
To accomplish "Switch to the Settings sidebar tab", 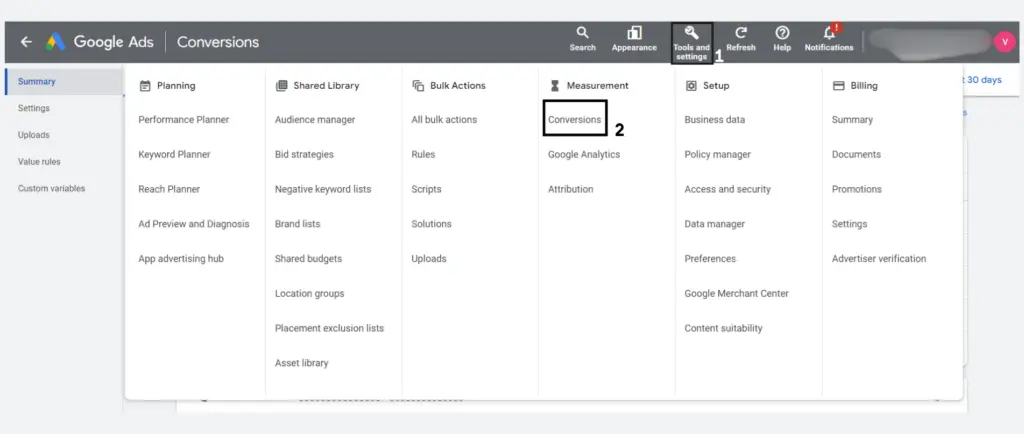I will click(x=34, y=108).
